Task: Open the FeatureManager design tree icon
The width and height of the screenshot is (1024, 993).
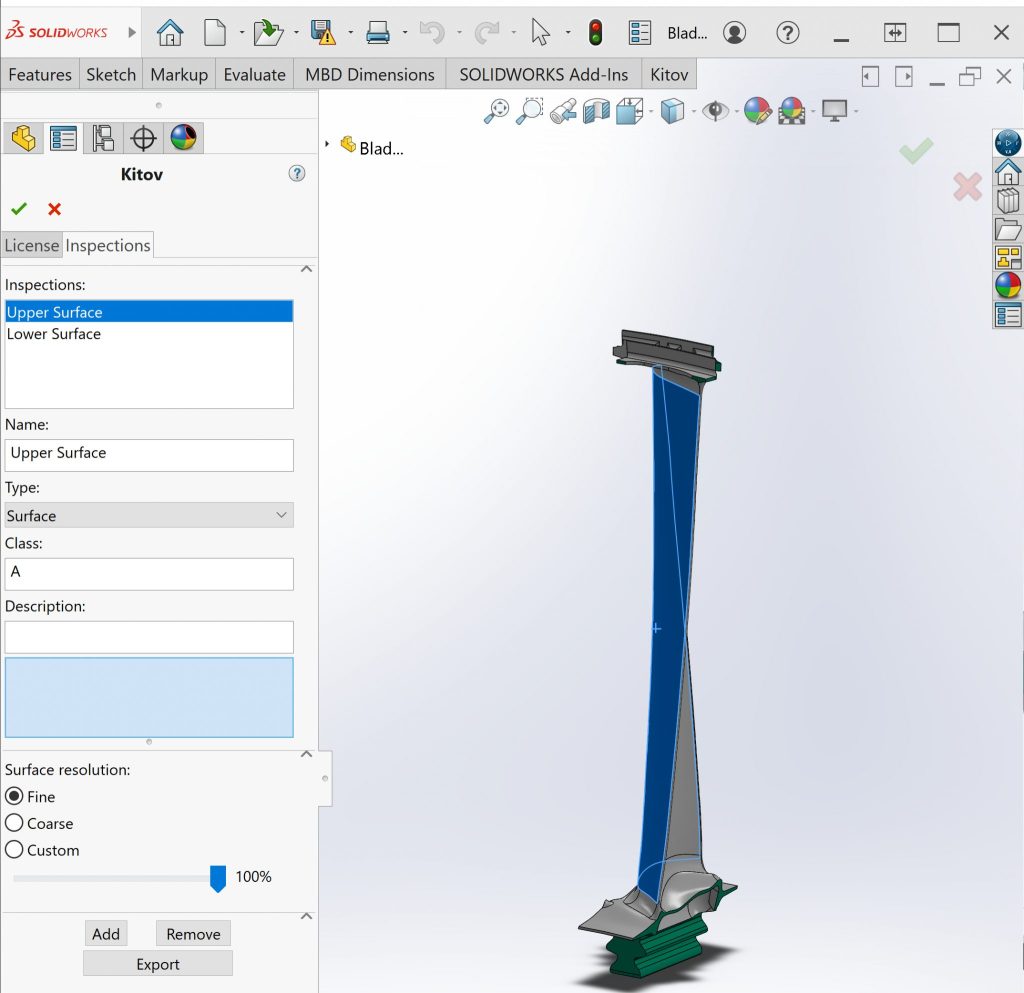Action: point(23,137)
